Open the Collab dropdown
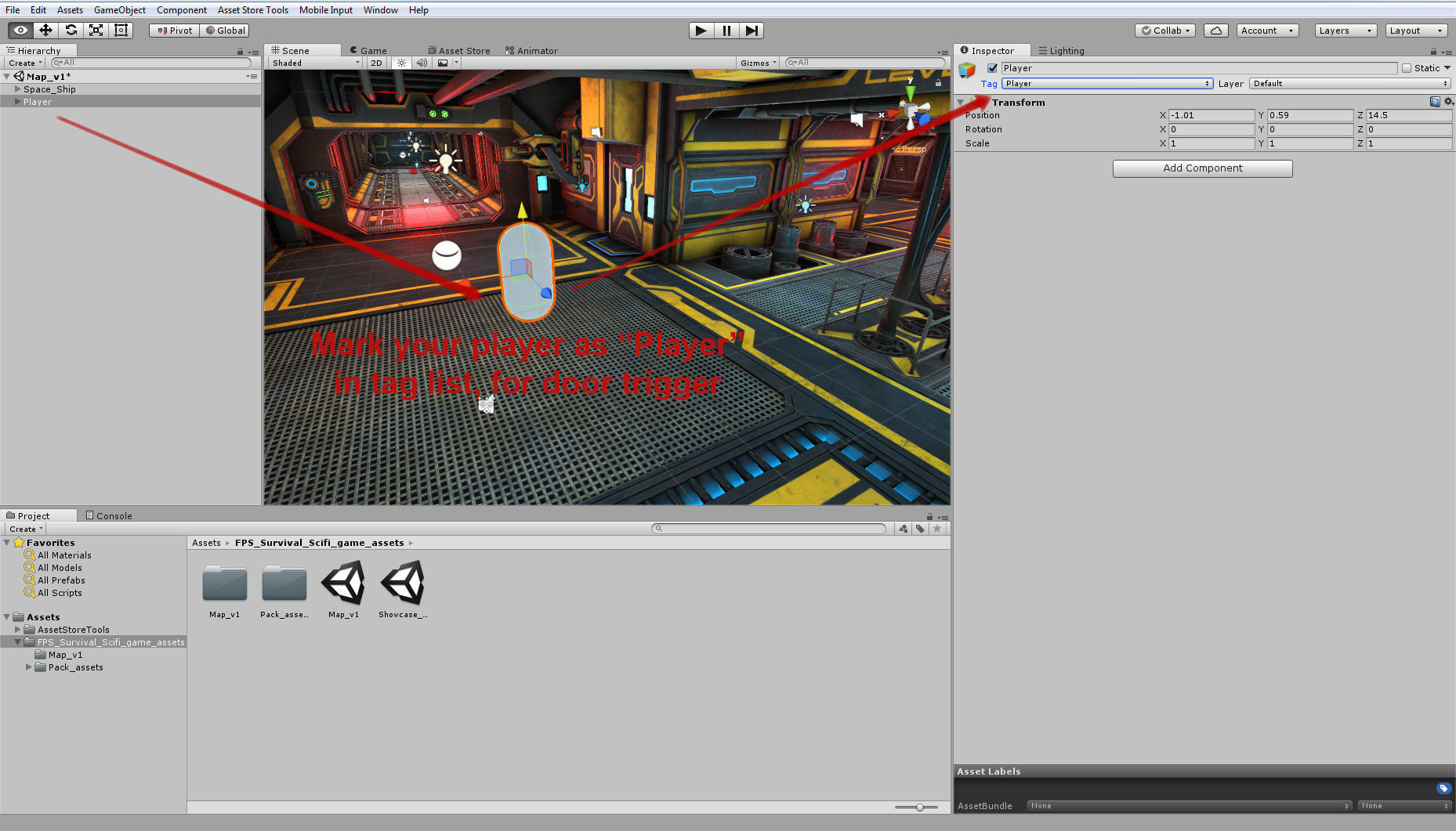Image resolution: width=1456 pixels, height=831 pixels. click(x=1165, y=31)
